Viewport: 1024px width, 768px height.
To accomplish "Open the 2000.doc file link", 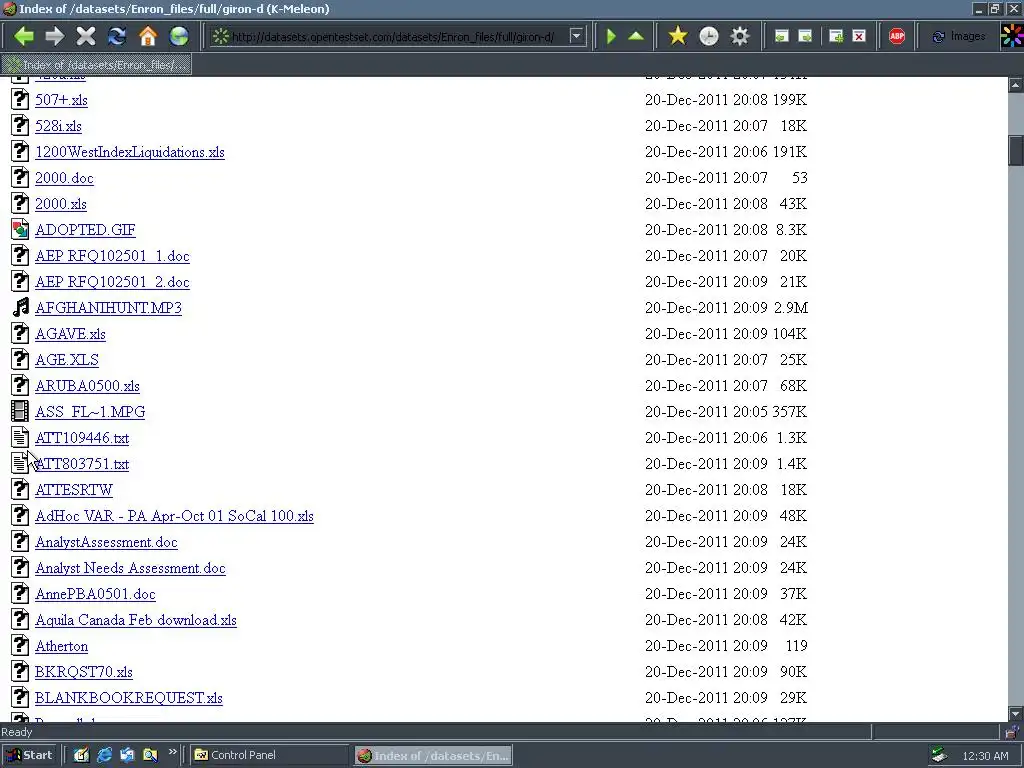I will (x=64, y=178).
